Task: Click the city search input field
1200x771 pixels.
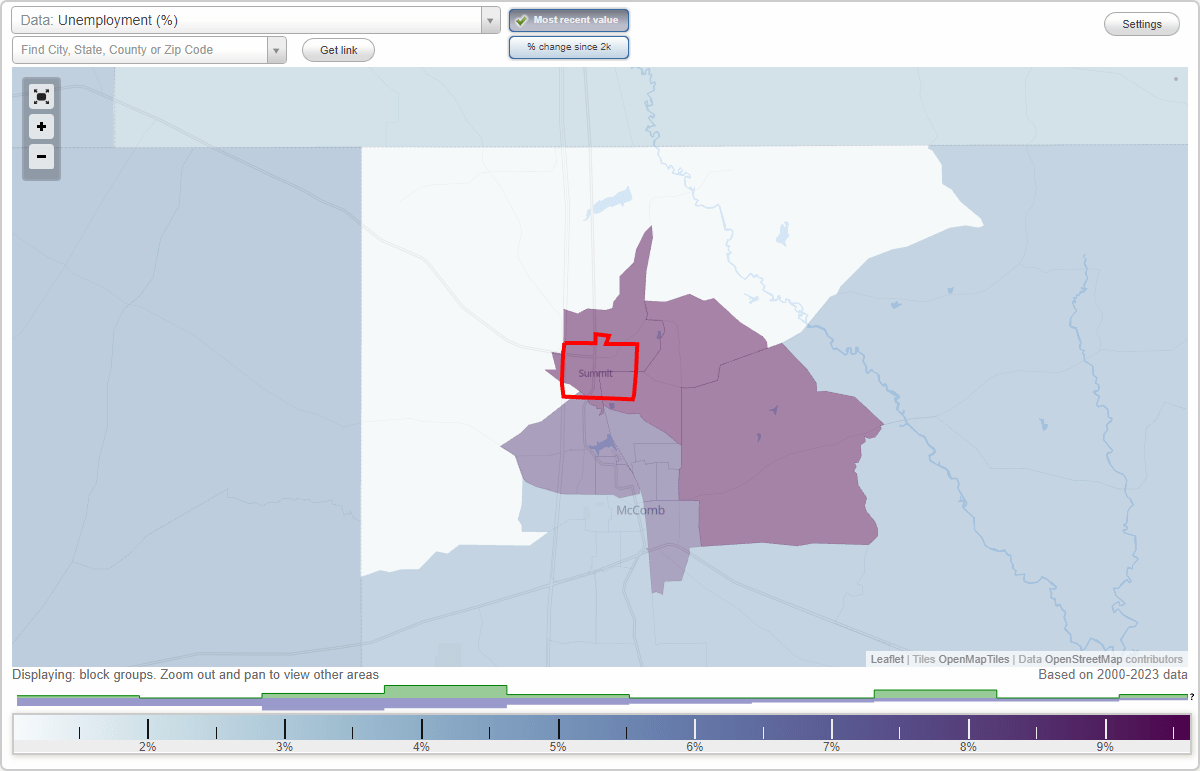Action: 140,49
